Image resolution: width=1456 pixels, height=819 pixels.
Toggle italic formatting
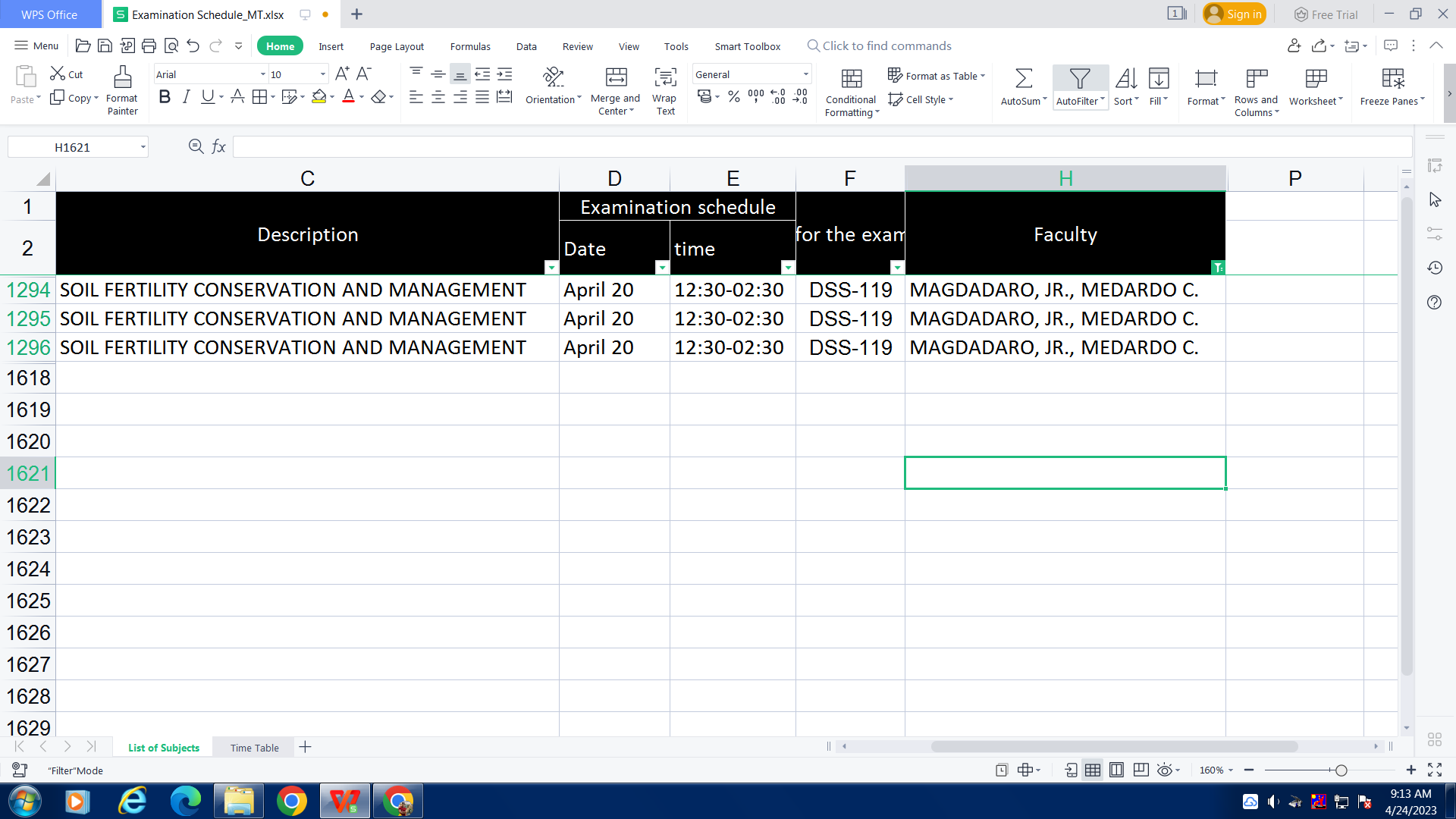(186, 97)
